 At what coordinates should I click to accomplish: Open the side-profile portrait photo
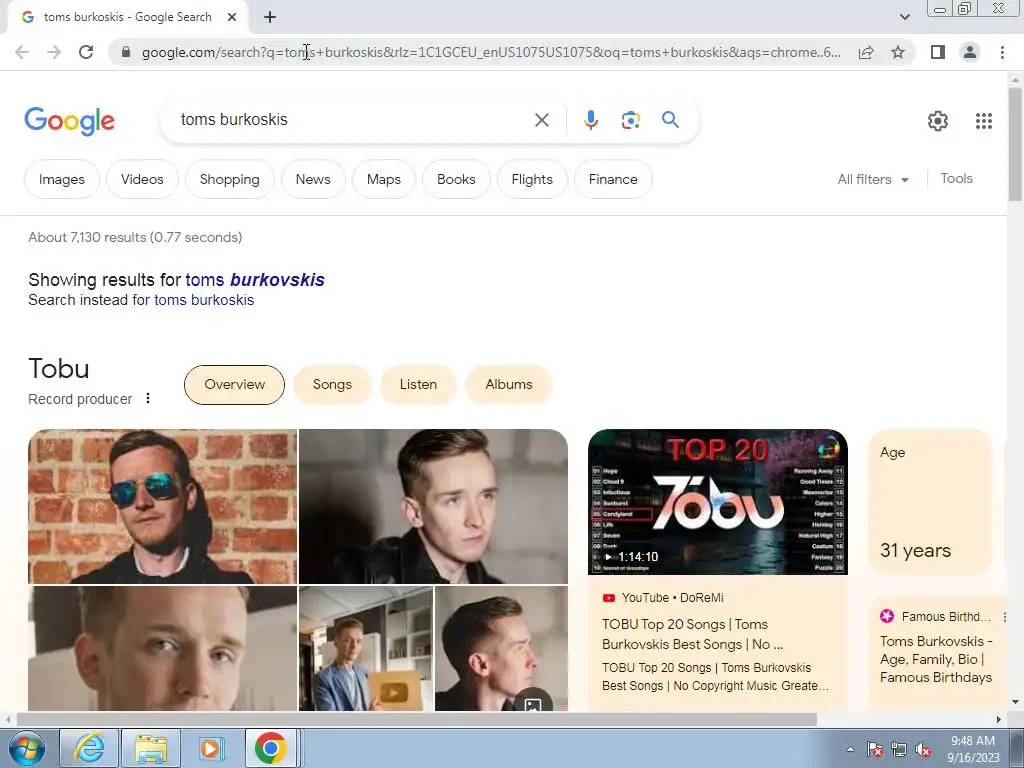[502, 648]
